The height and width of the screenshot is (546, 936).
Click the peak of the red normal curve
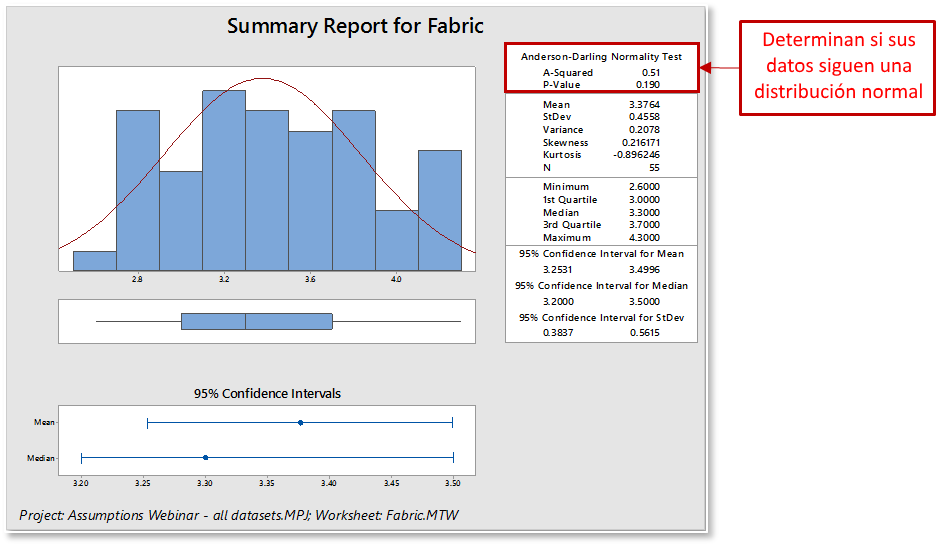tap(262, 78)
